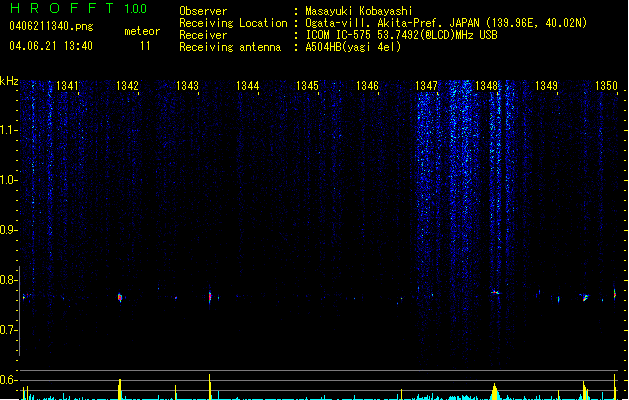Click the 0.9 kHz axis label
This screenshot has width=629, height=400.
7,230
